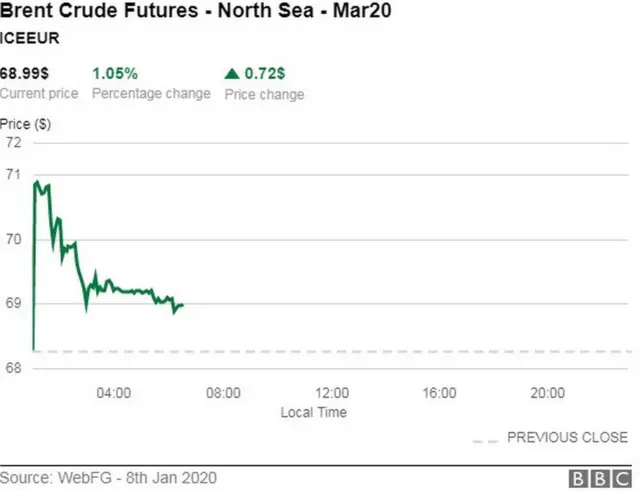Click the Local Time axis caption
The width and height of the screenshot is (640, 491).
coord(314,412)
